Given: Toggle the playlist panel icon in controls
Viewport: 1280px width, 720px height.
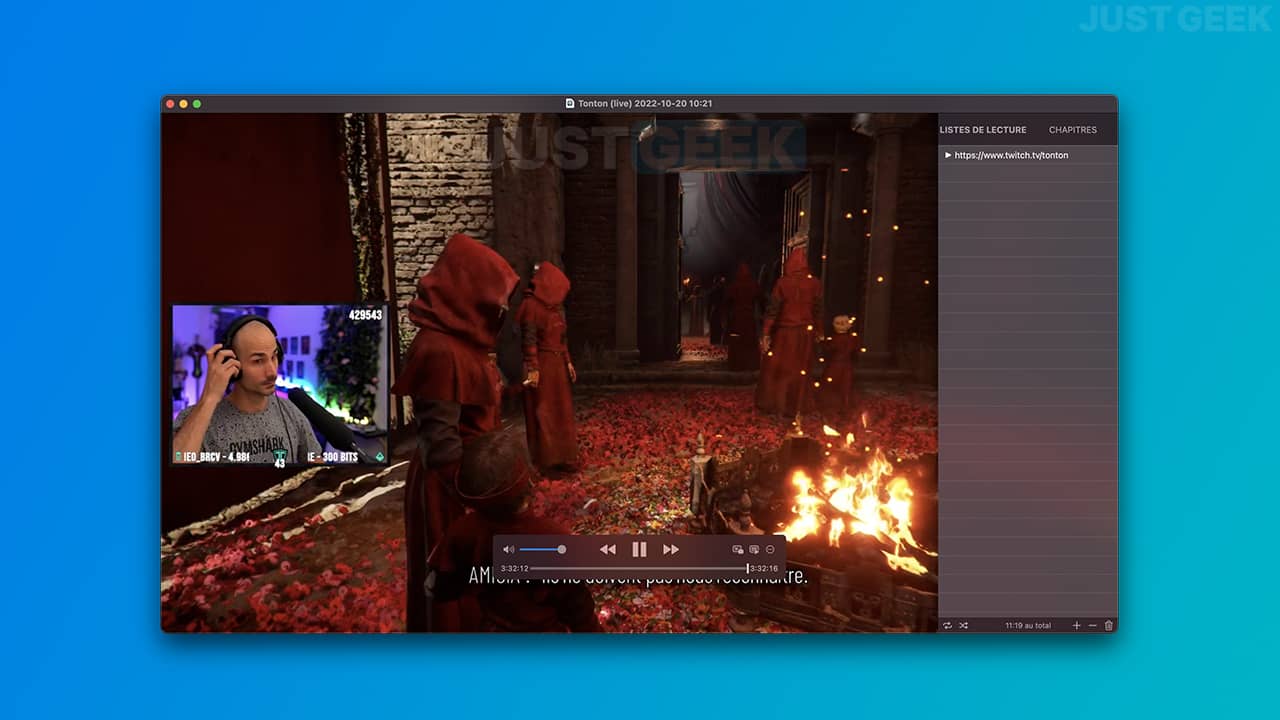Looking at the screenshot, I should pyautogui.click(x=754, y=549).
